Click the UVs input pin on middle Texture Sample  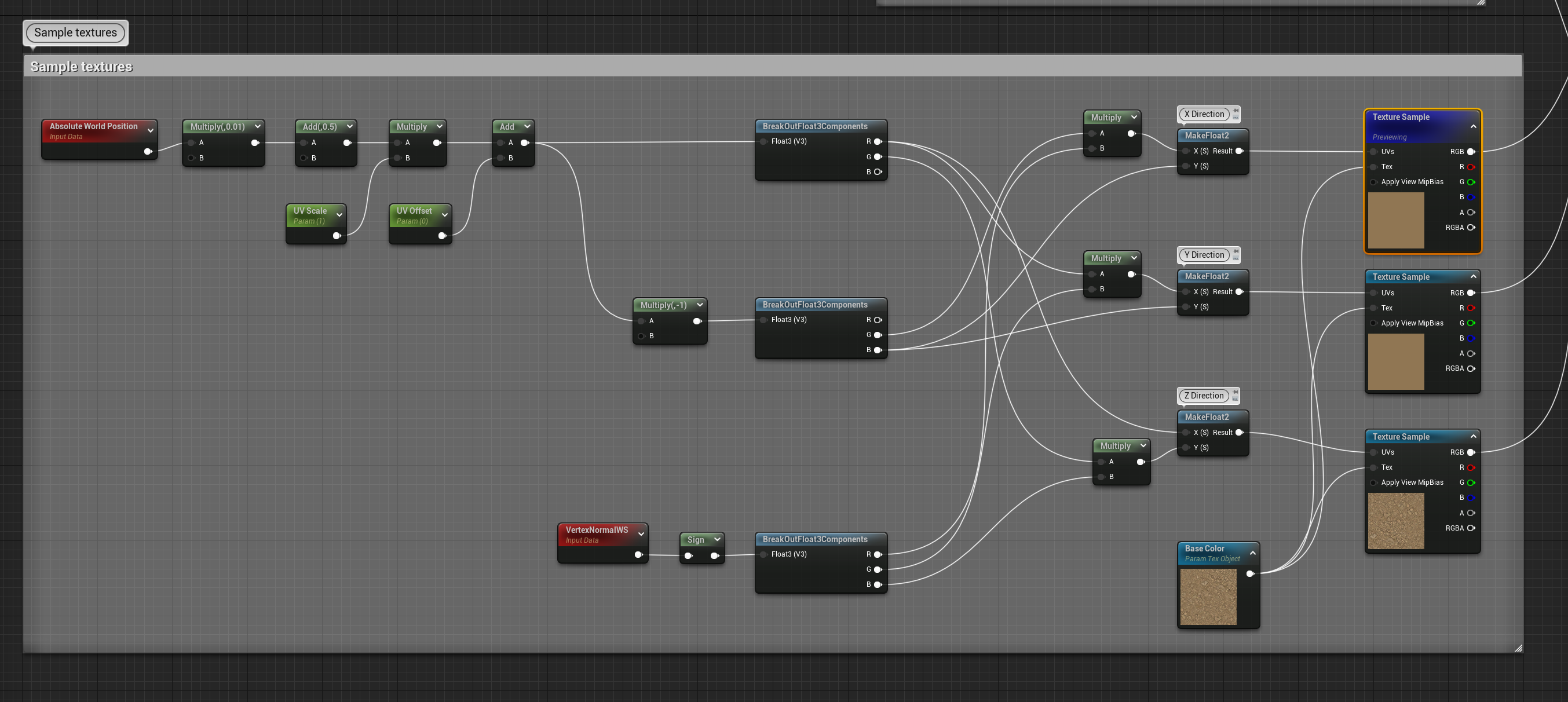(1373, 293)
